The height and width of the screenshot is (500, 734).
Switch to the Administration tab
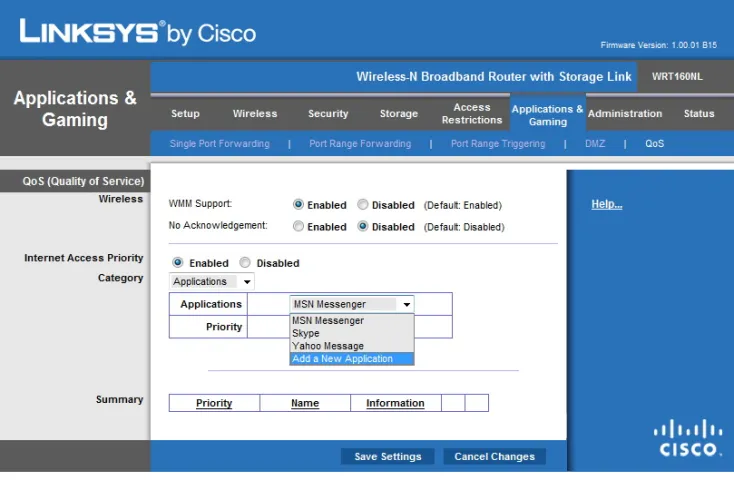pyautogui.click(x=624, y=114)
